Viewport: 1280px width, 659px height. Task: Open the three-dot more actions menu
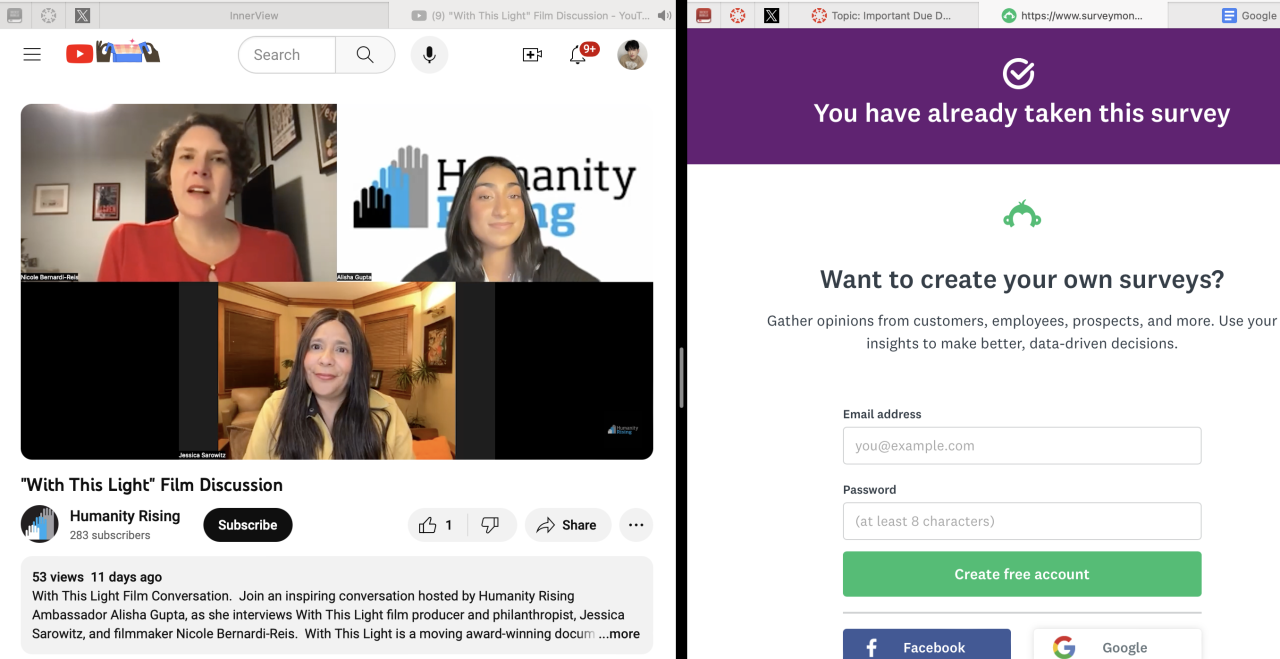click(x=636, y=525)
